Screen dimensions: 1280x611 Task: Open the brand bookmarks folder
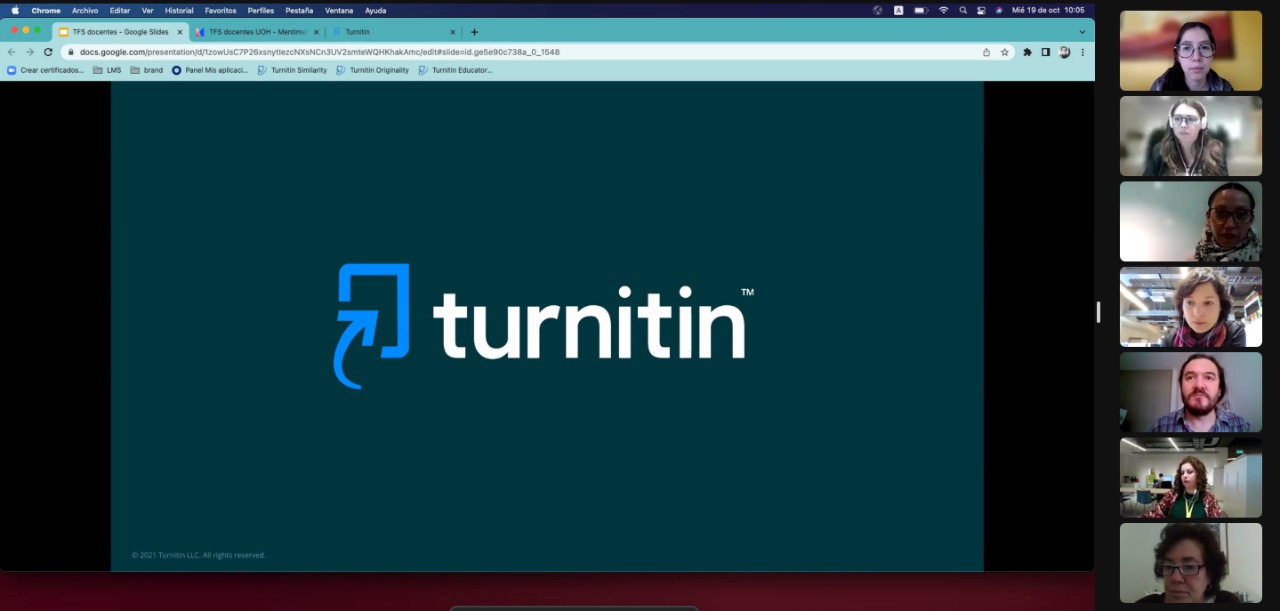click(146, 70)
